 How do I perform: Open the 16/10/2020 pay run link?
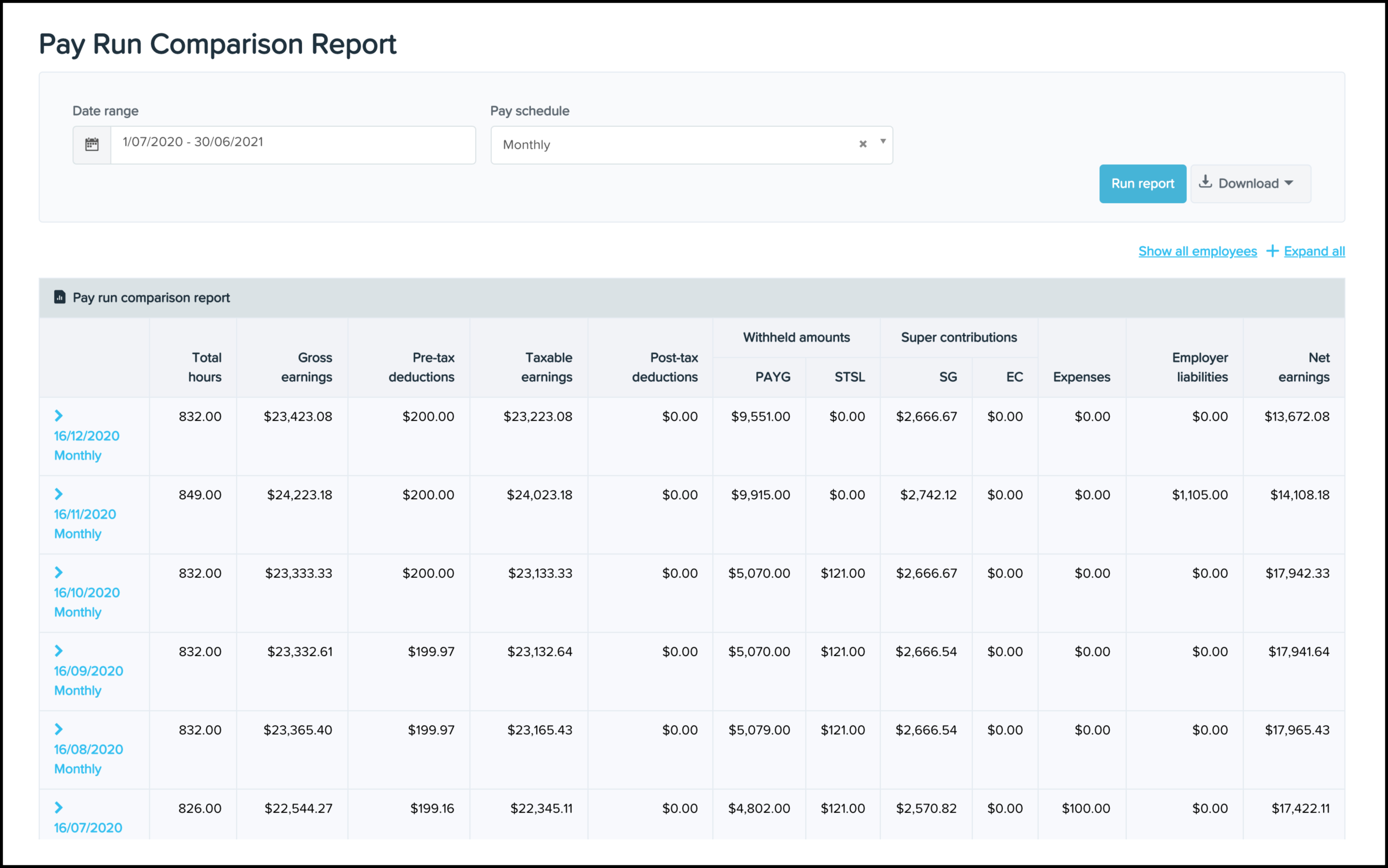pos(87,592)
